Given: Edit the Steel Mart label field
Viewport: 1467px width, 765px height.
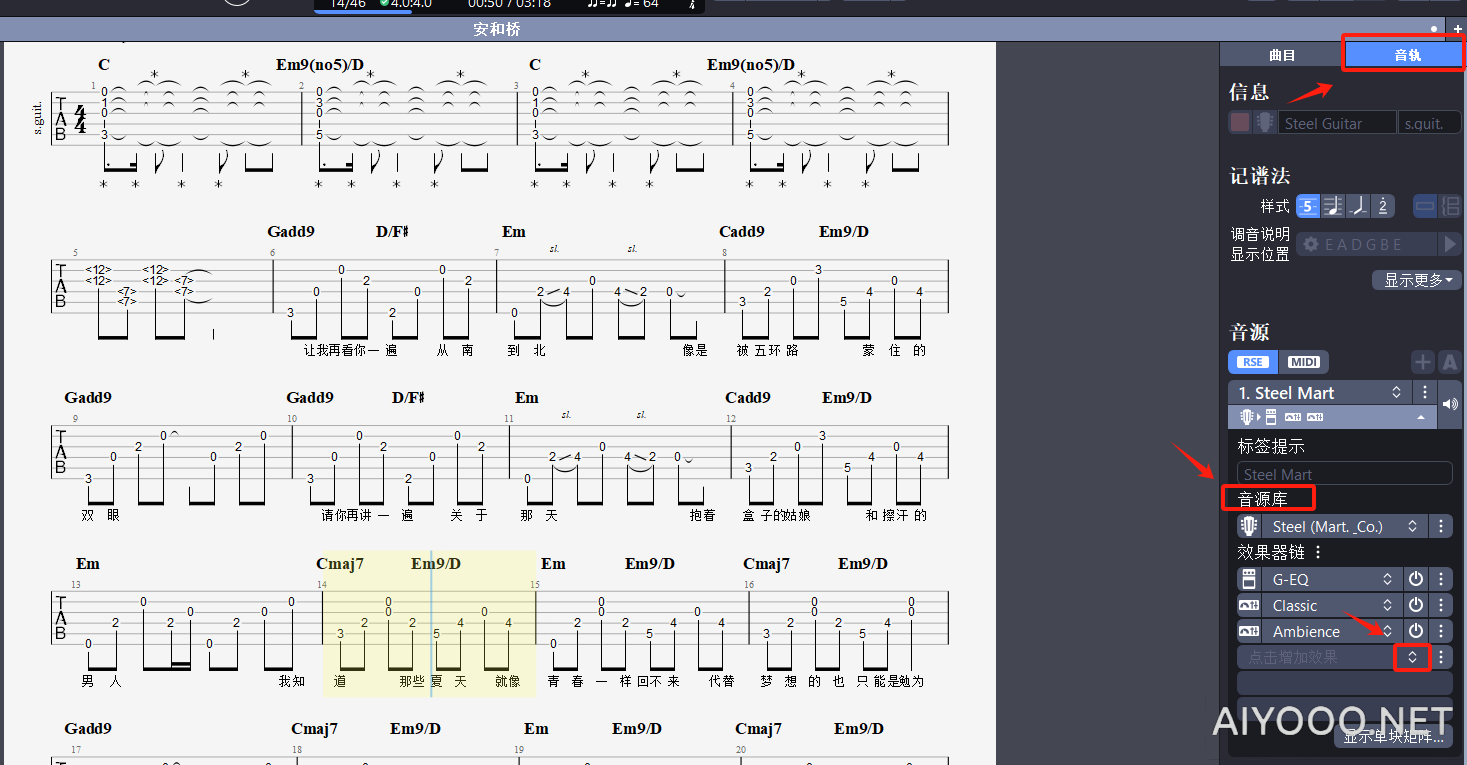Looking at the screenshot, I should 1345,474.
